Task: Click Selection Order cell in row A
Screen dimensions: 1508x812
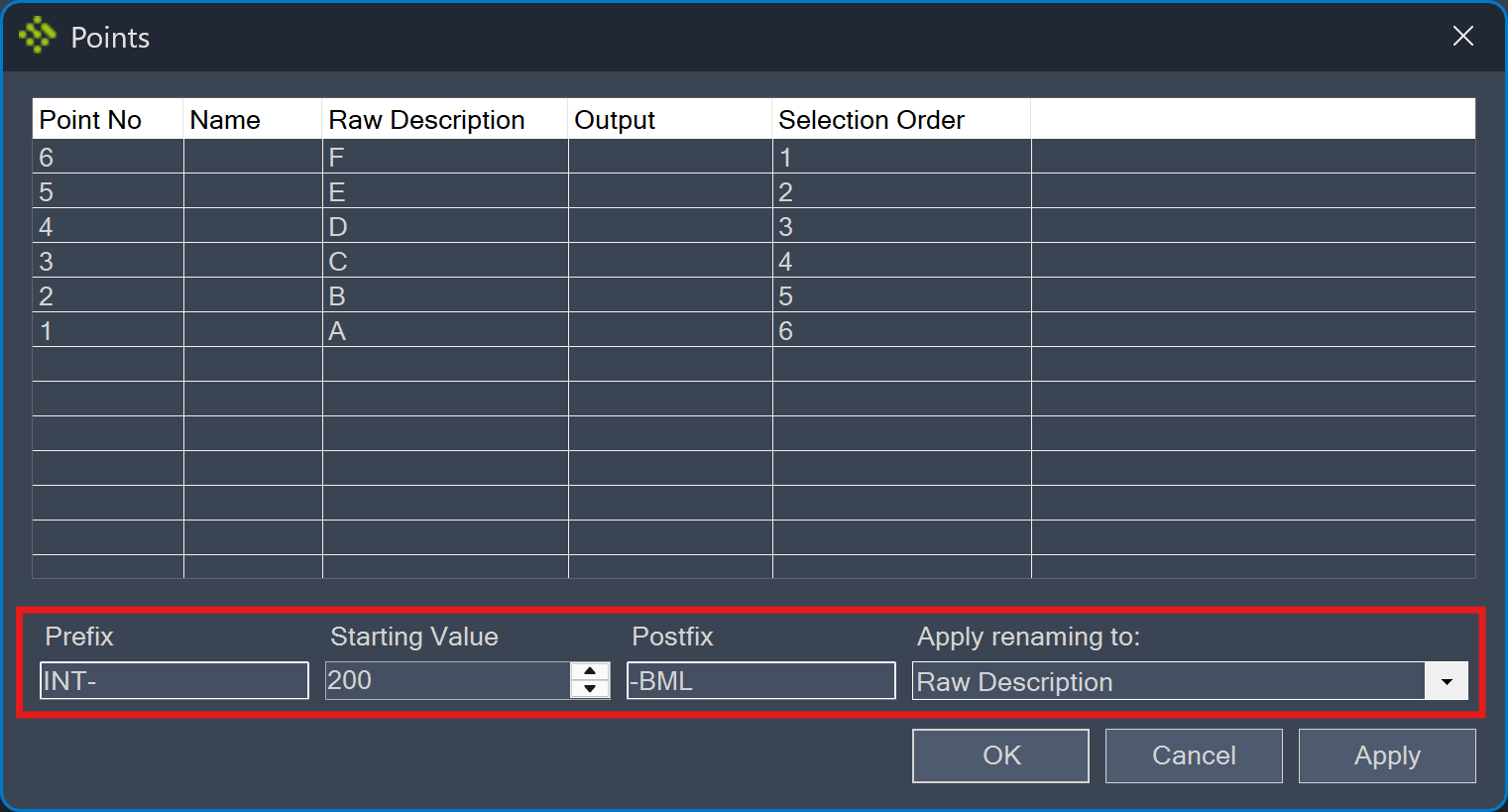Action: pyautogui.click(x=901, y=330)
